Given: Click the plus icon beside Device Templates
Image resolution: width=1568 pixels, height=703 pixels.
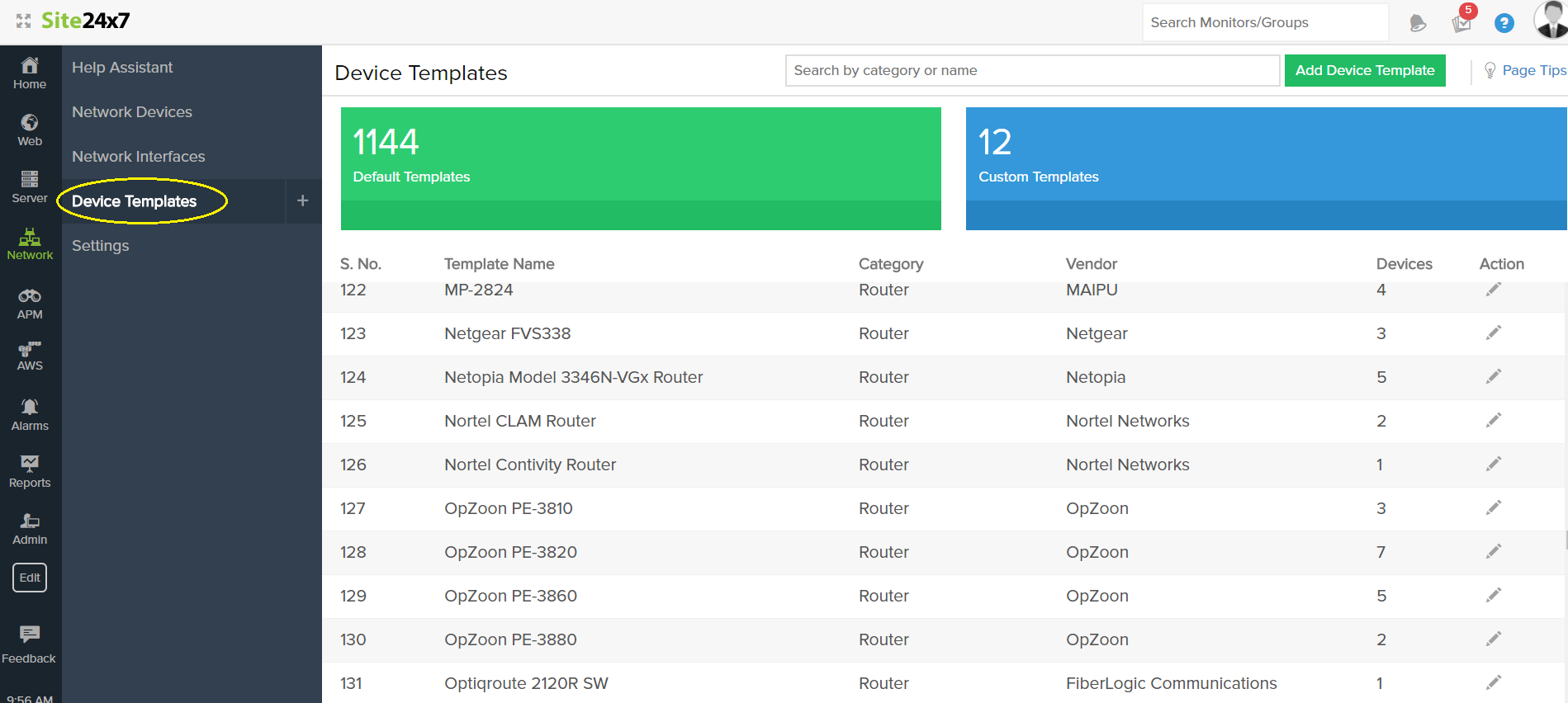Looking at the screenshot, I should tap(303, 201).
